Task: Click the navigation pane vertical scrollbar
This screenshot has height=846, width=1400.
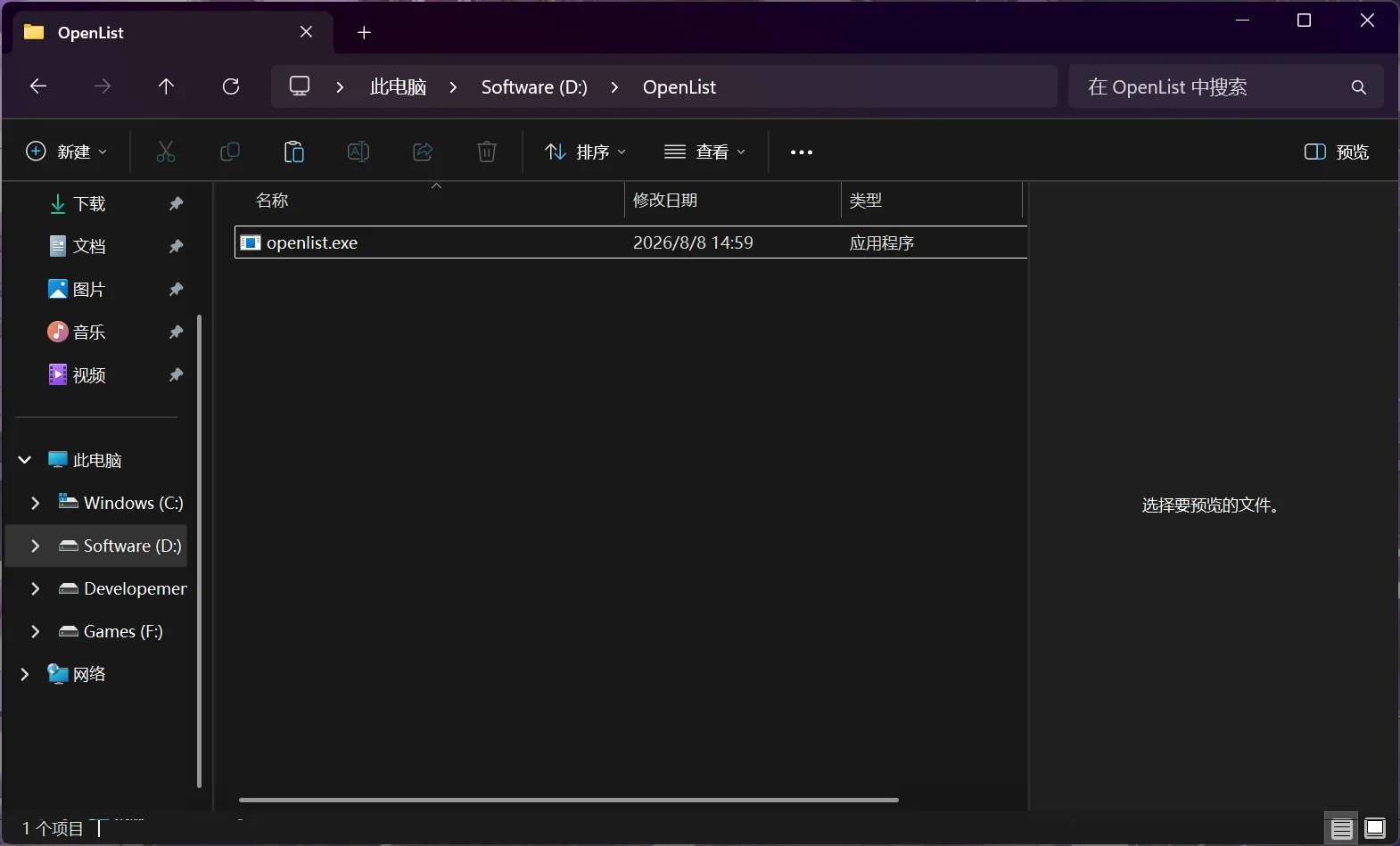Action: pos(199,550)
